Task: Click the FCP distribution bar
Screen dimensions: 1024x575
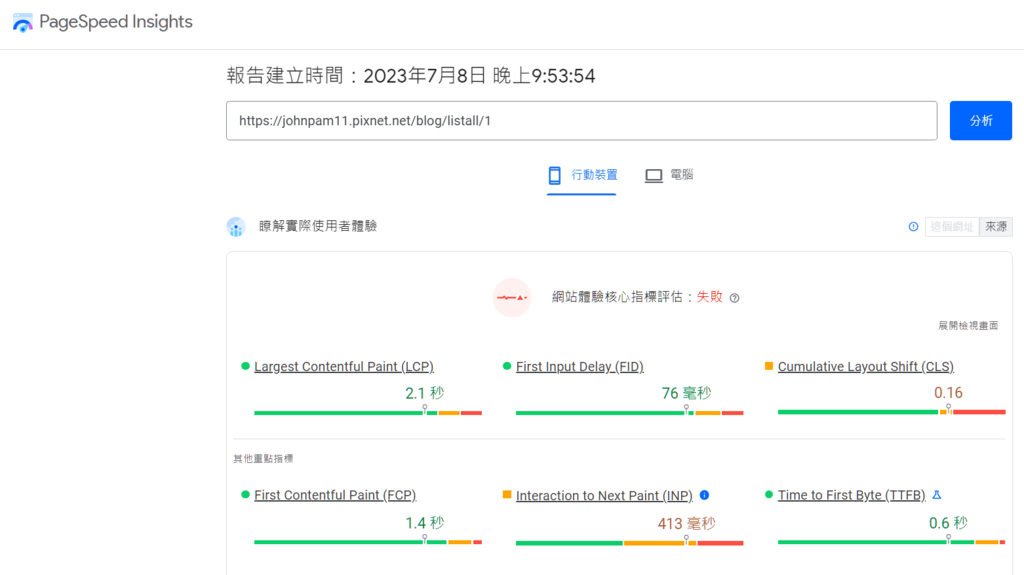Action: point(368,542)
